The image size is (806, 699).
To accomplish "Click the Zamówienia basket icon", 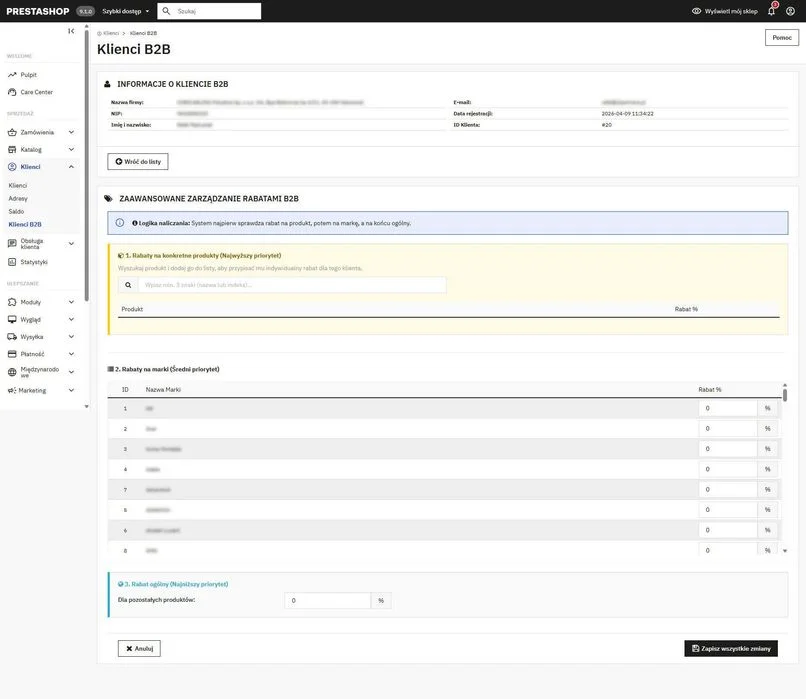I will (12, 133).
